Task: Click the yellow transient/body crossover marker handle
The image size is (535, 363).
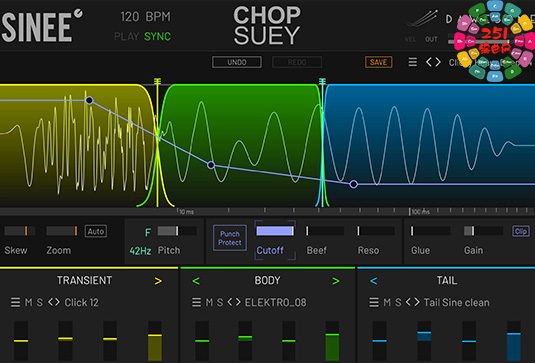Action: pos(157,81)
